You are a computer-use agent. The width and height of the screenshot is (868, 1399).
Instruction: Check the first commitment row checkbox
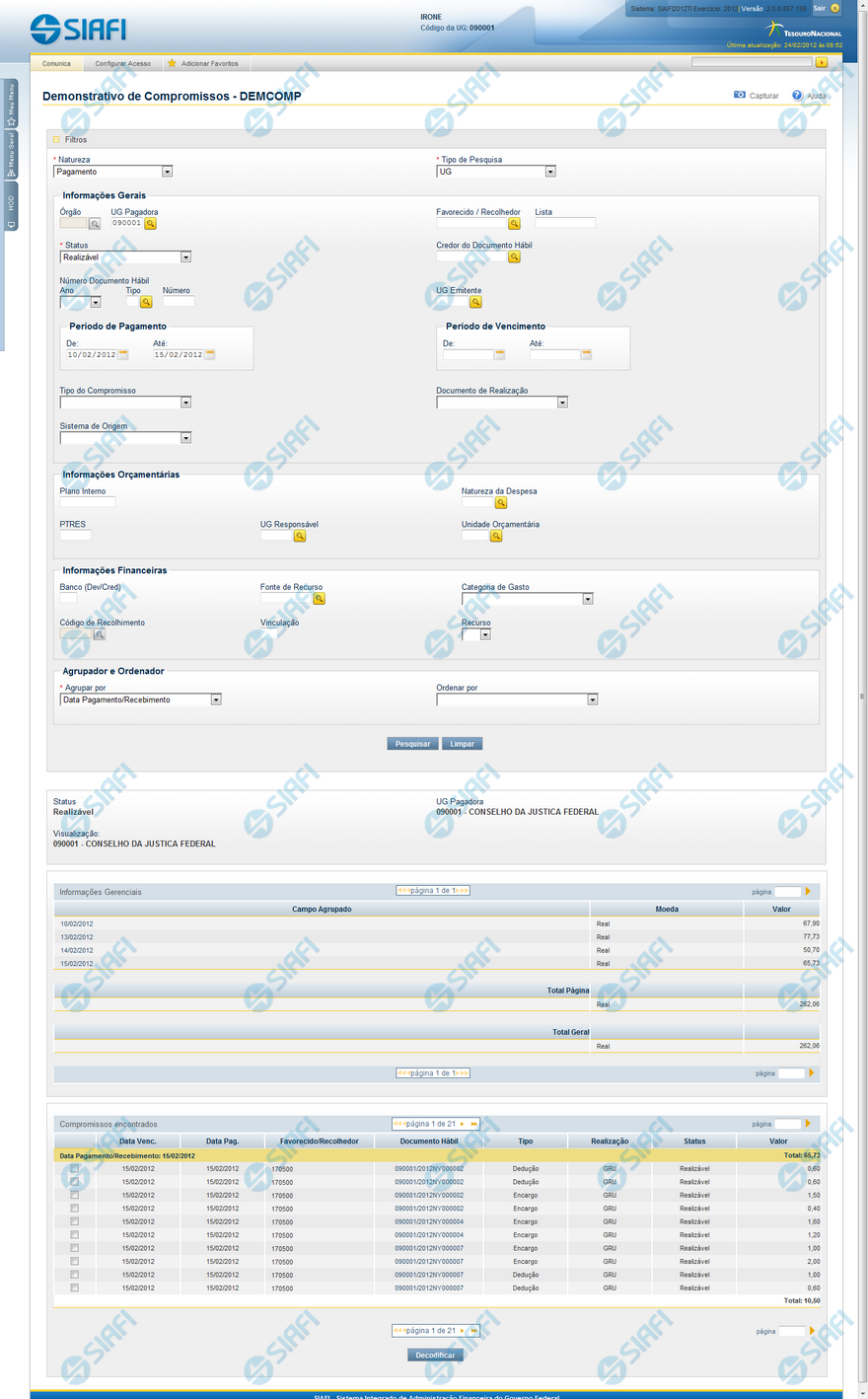[74, 1169]
